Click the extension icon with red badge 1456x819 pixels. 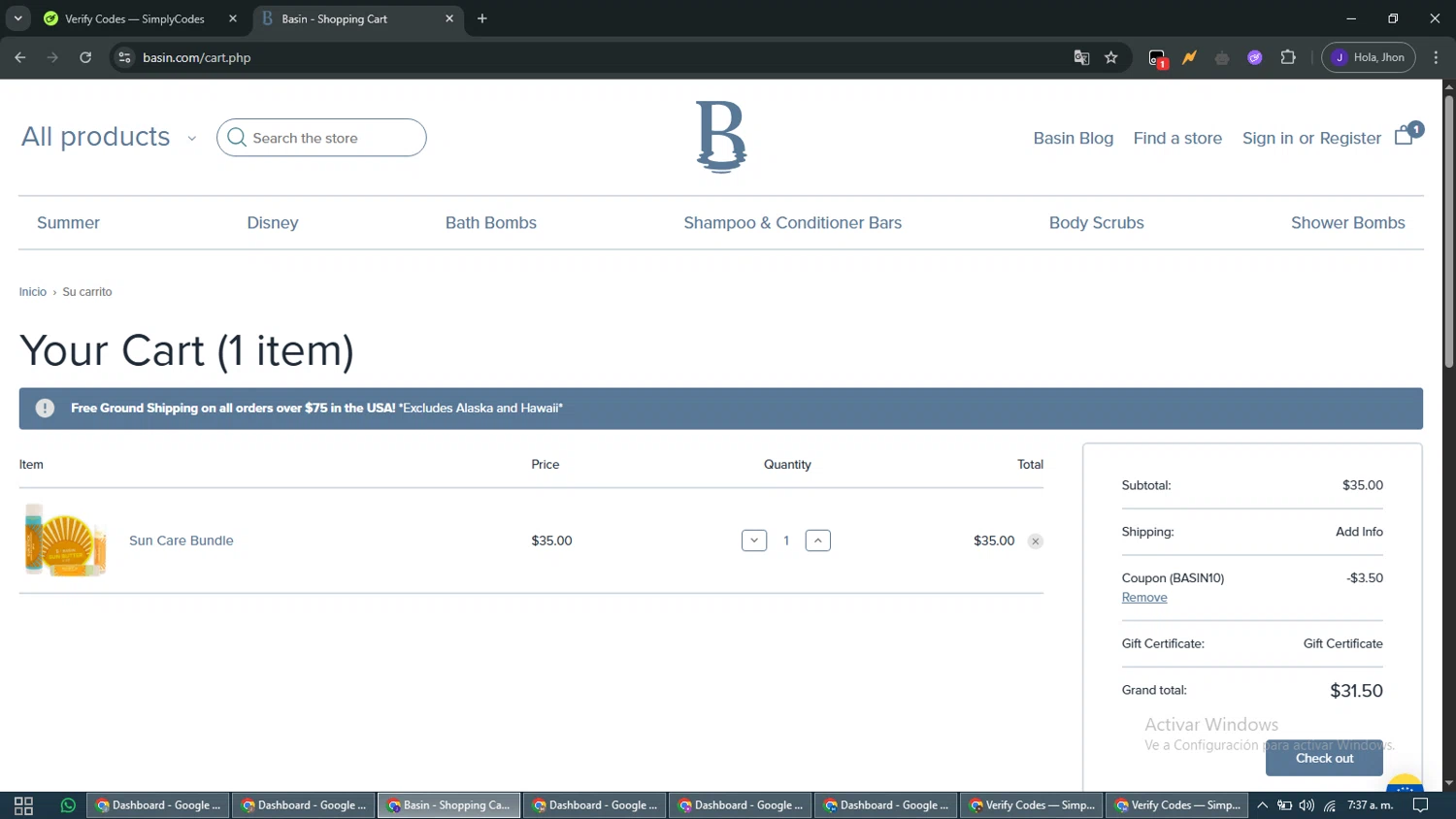click(x=1157, y=58)
